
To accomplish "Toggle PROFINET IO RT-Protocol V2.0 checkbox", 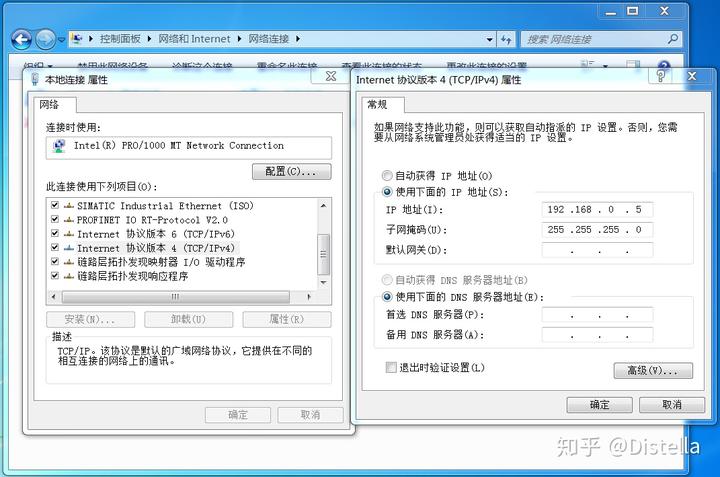I will [x=55, y=219].
